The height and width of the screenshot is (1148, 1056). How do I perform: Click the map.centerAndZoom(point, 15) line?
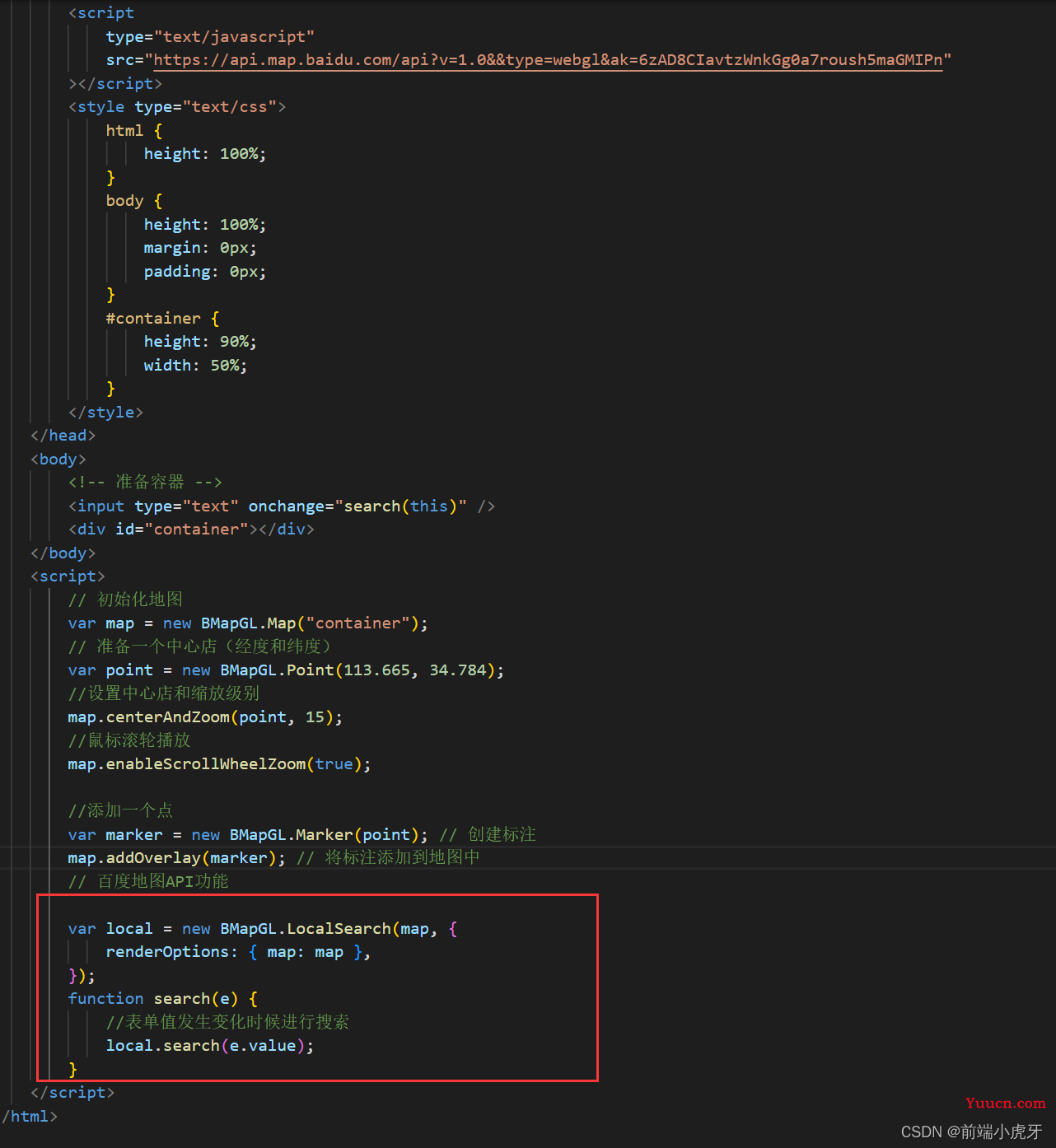[x=205, y=717]
